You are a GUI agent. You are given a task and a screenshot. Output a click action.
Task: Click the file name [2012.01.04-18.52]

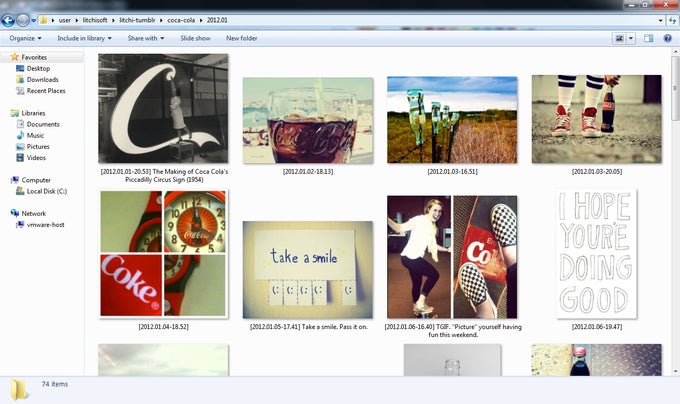[163, 327]
